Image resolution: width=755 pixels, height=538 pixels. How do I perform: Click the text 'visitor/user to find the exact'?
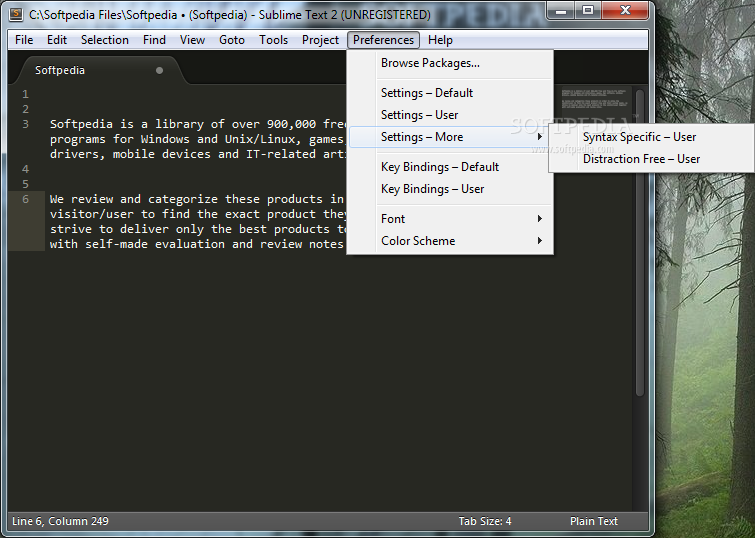[155, 214]
